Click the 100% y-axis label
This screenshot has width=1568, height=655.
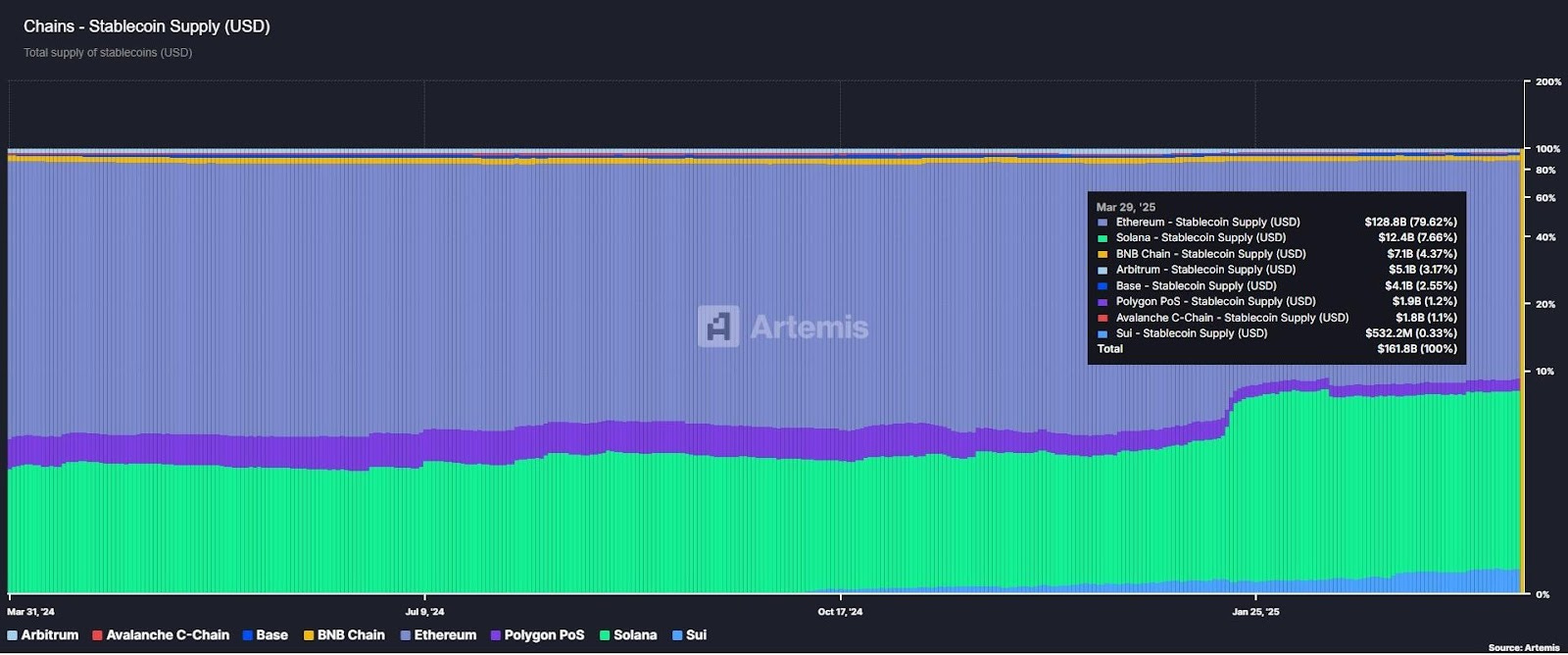[1548, 149]
